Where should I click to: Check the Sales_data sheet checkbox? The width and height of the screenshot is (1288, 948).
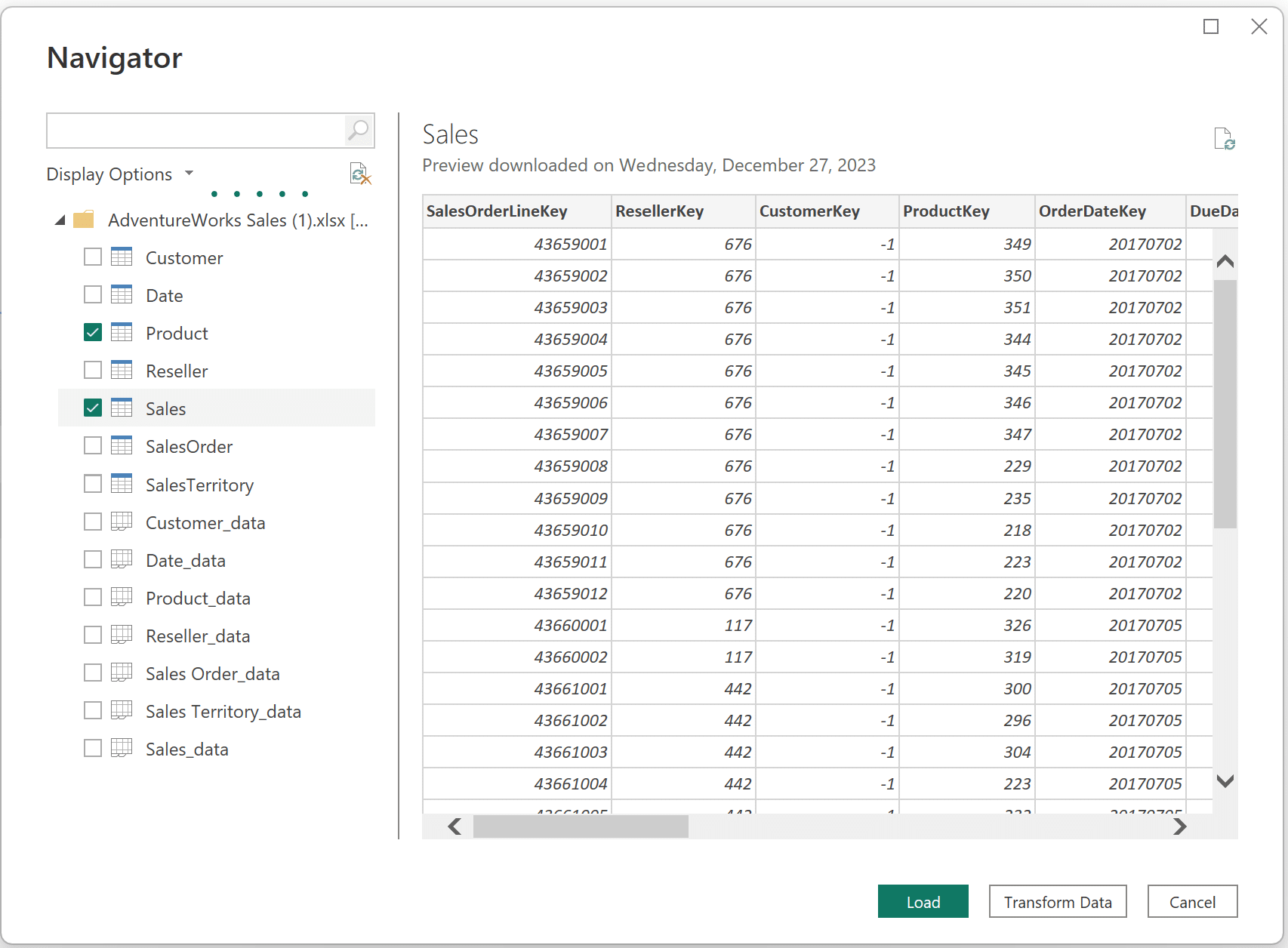coord(93,748)
